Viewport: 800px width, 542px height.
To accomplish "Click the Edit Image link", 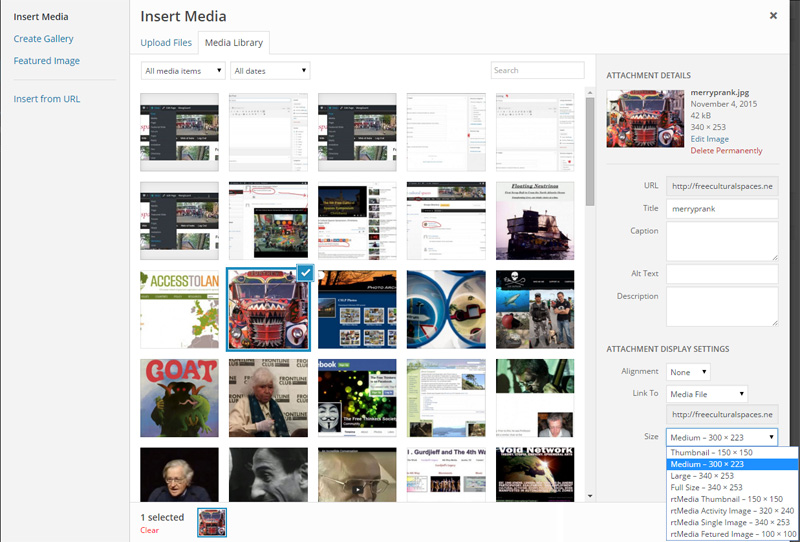I will 709,139.
